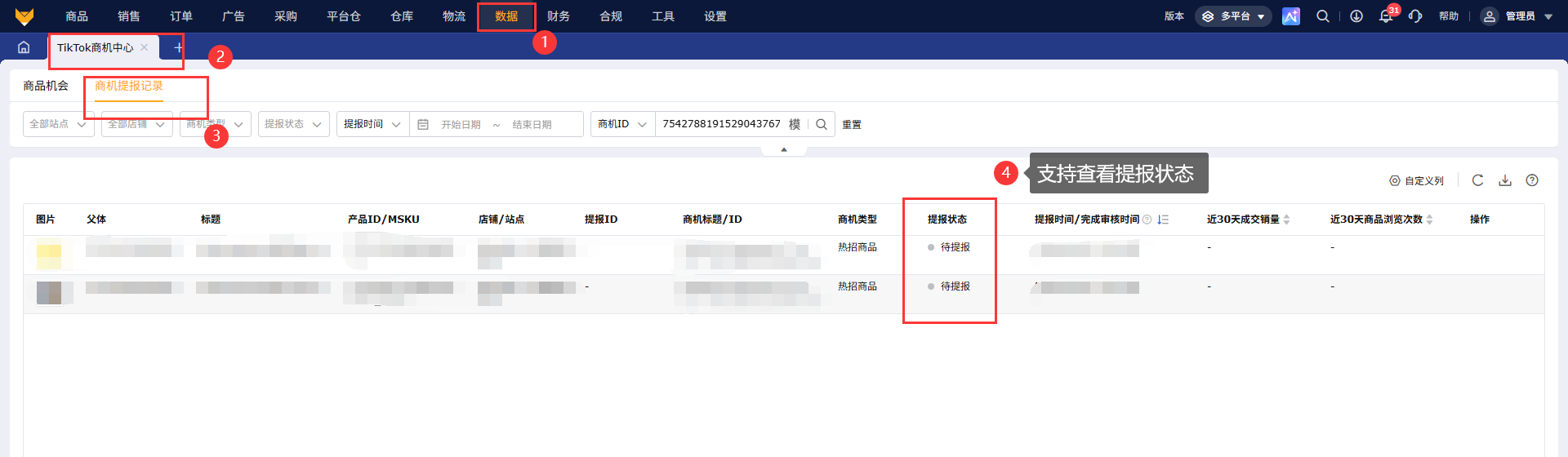The height and width of the screenshot is (457, 1568).
Task: Click the 商机标题/ID column header
Action: (712, 220)
